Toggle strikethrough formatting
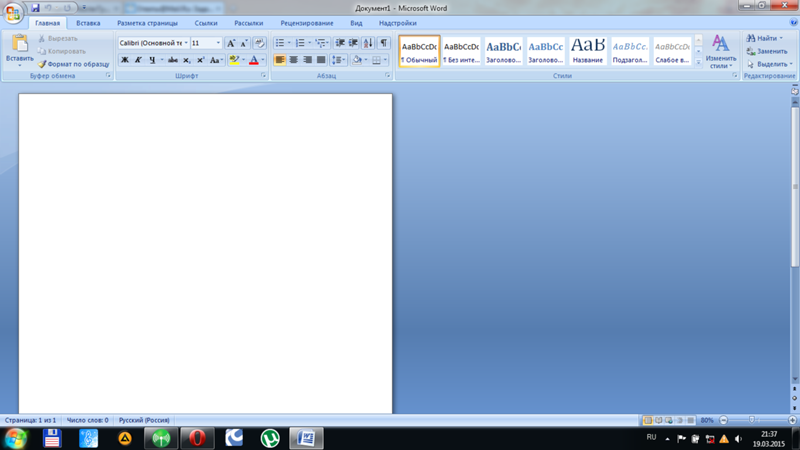 pyautogui.click(x=173, y=60)
